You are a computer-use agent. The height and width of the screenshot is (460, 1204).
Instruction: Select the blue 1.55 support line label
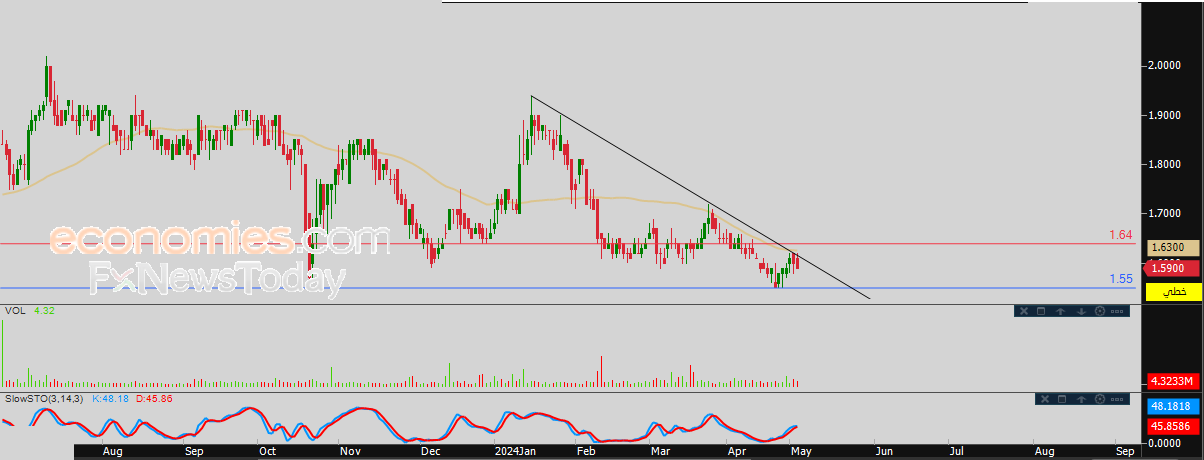1120,279
